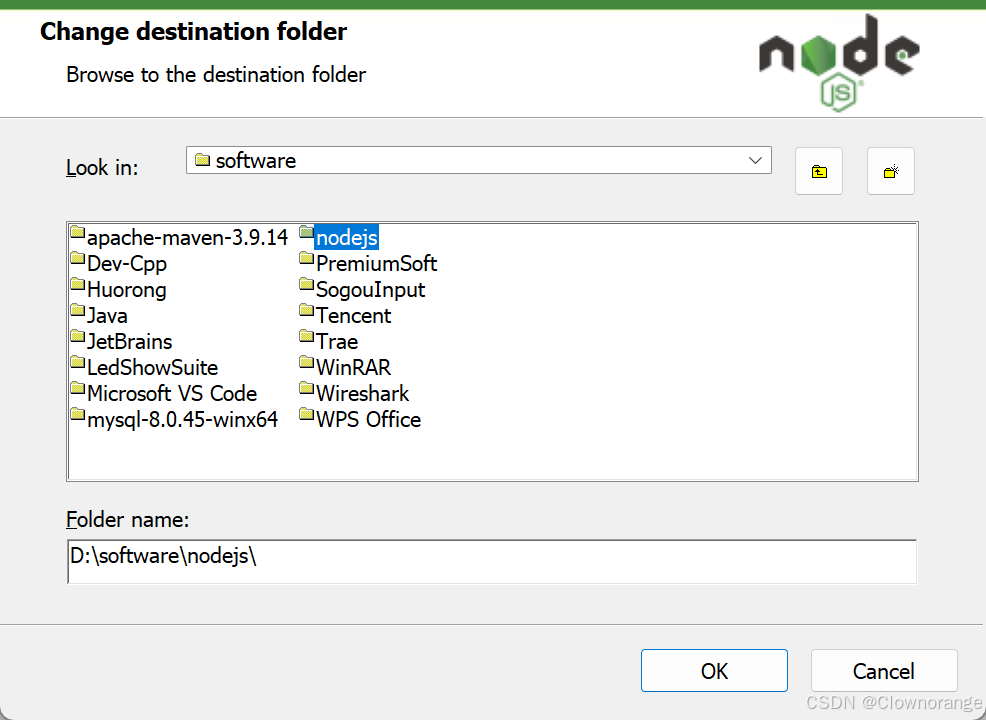Select the WPS Office folder icon

306,414
